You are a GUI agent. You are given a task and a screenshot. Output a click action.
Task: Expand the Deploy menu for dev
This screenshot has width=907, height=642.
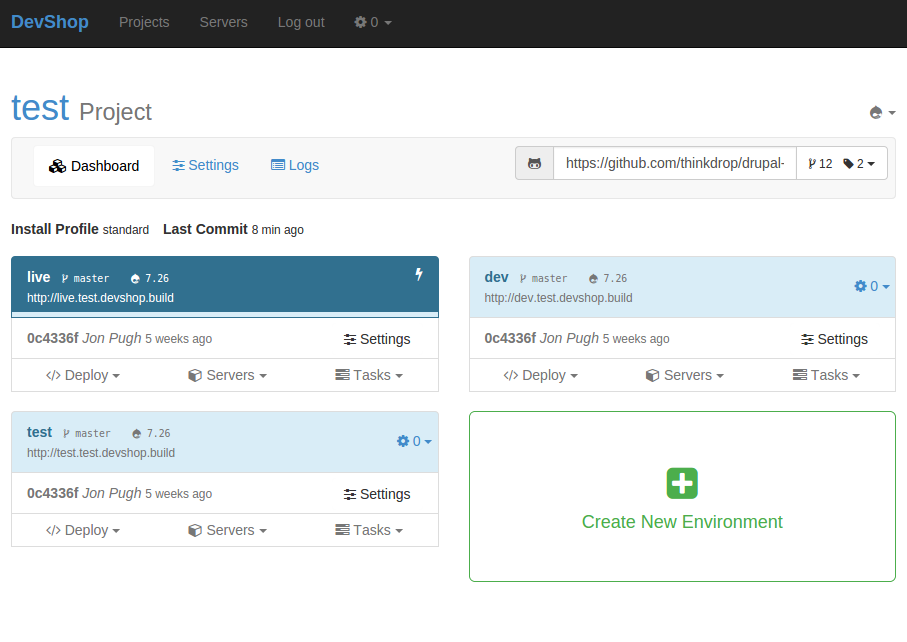pos(540,375)
